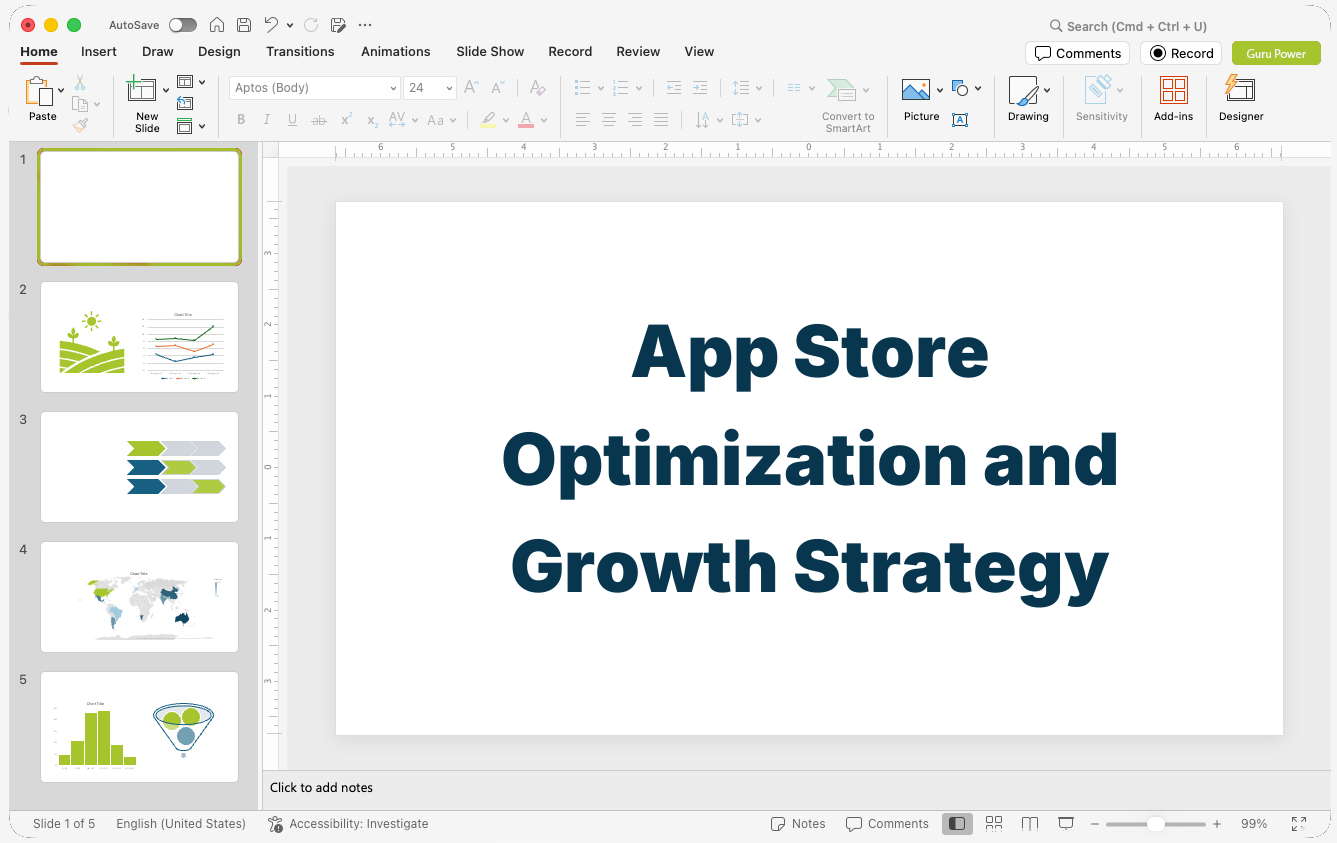Toggle the Notes pane in status bar
This screenshot has height=843, width=1337.
[798, 824]
